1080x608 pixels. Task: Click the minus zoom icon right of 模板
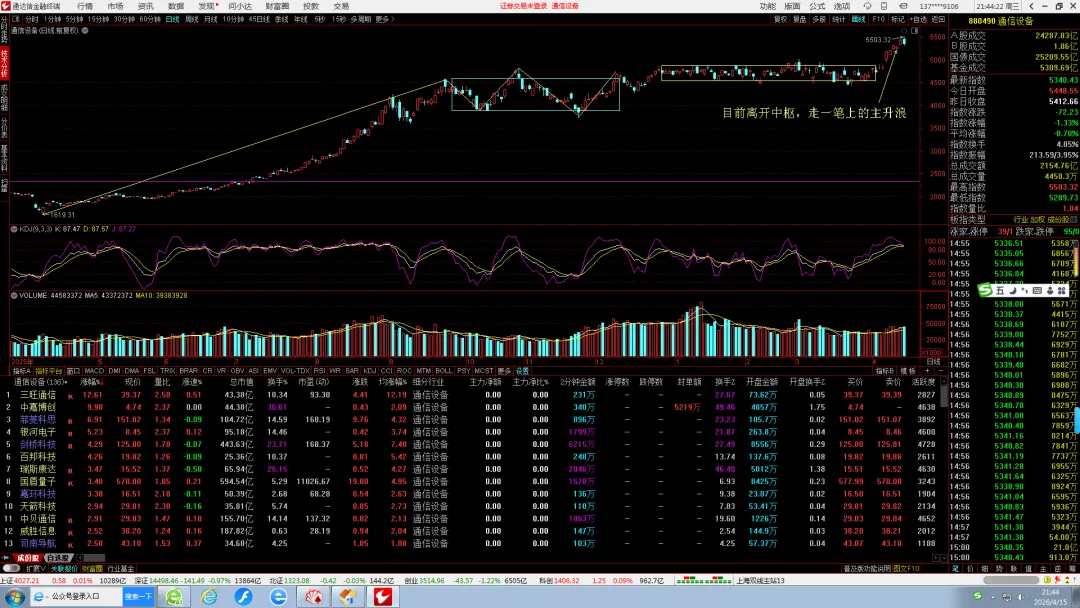[940, 371]
